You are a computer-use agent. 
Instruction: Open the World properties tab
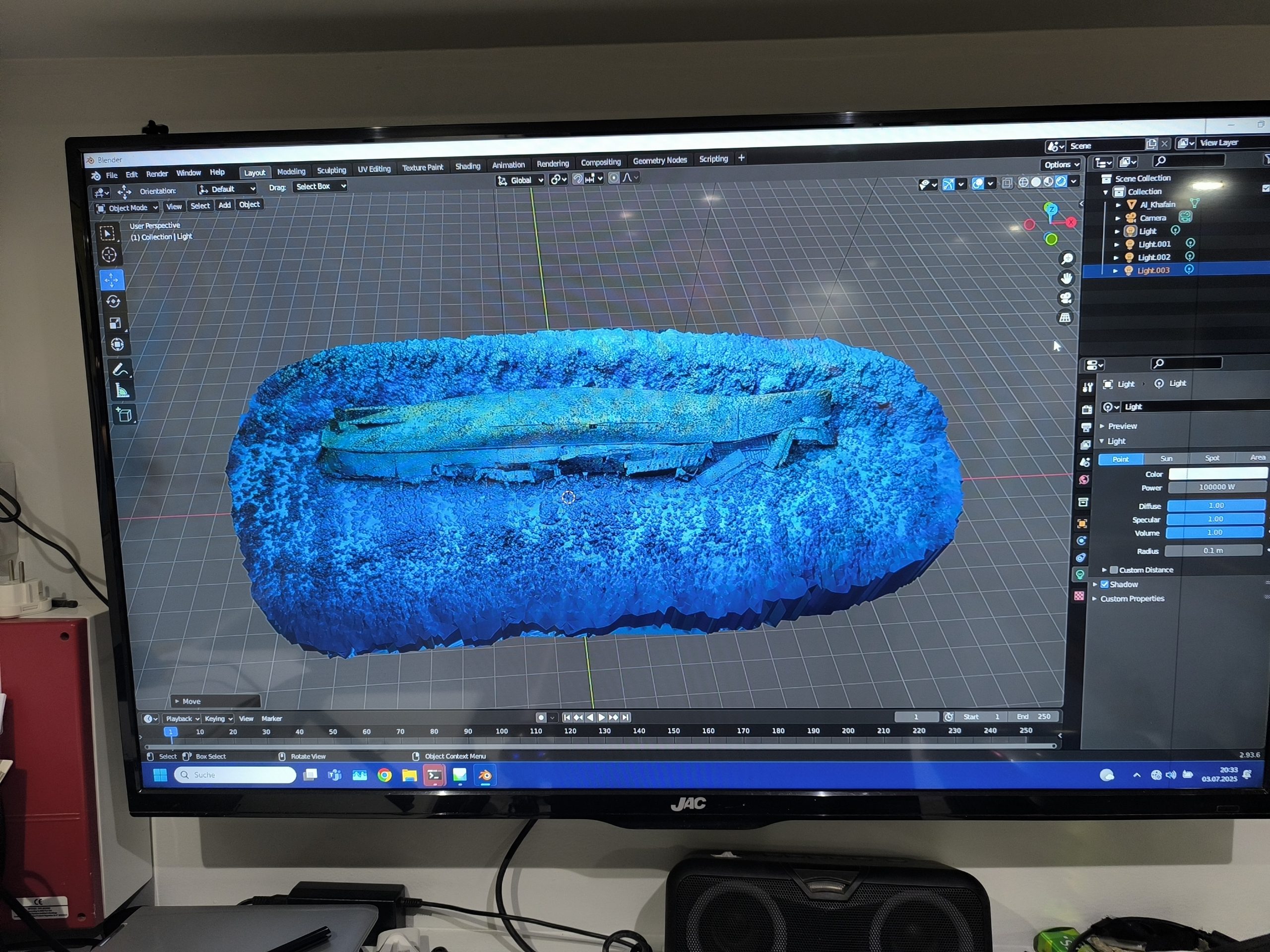(x=1084, y=480)
